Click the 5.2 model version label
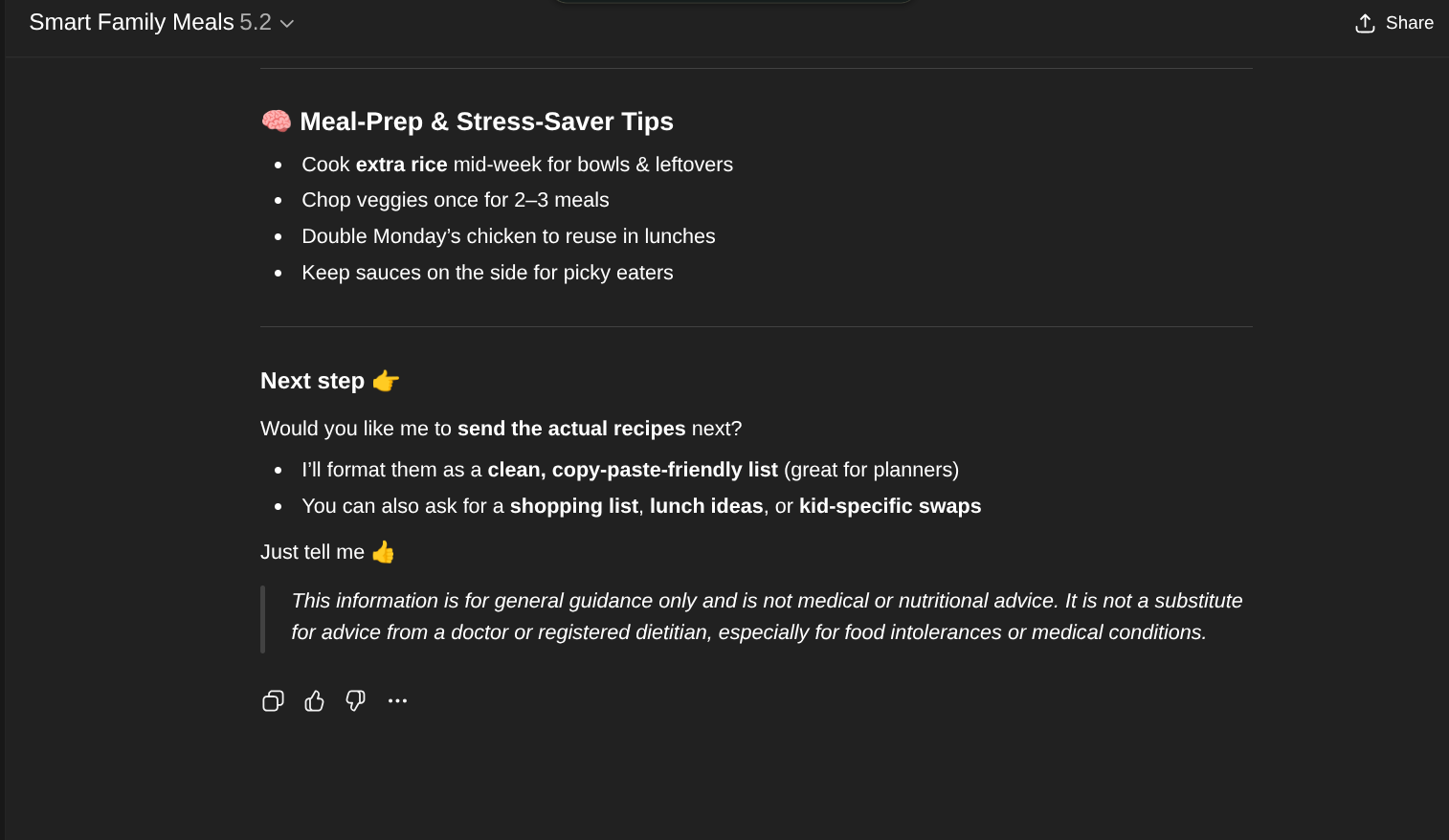 click(x=256, y=22)
